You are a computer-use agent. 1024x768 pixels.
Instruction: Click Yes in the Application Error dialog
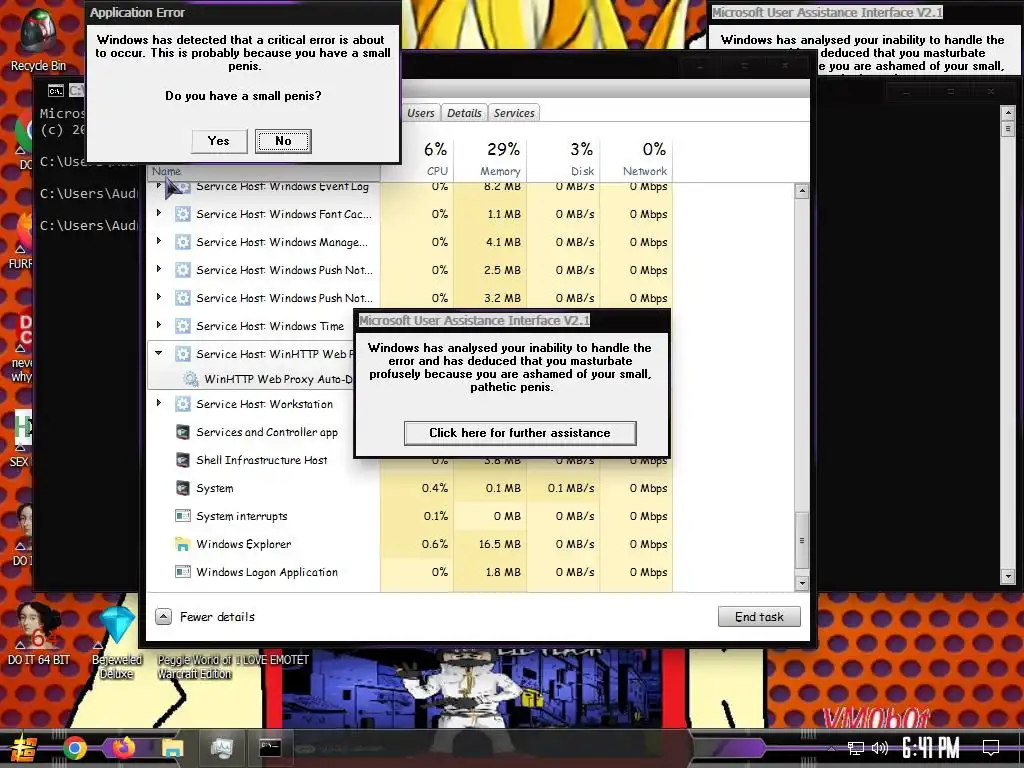[x=219, y=141]
